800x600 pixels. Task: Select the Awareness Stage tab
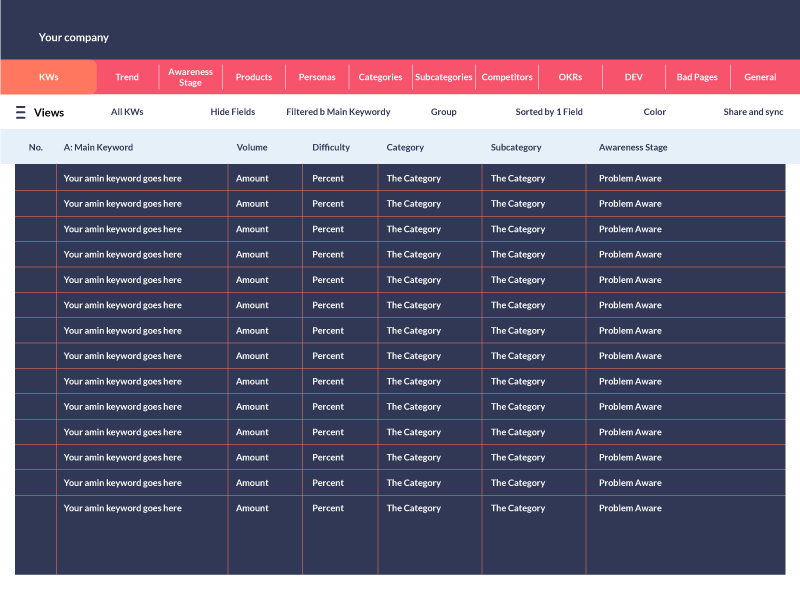pos(190,77)
